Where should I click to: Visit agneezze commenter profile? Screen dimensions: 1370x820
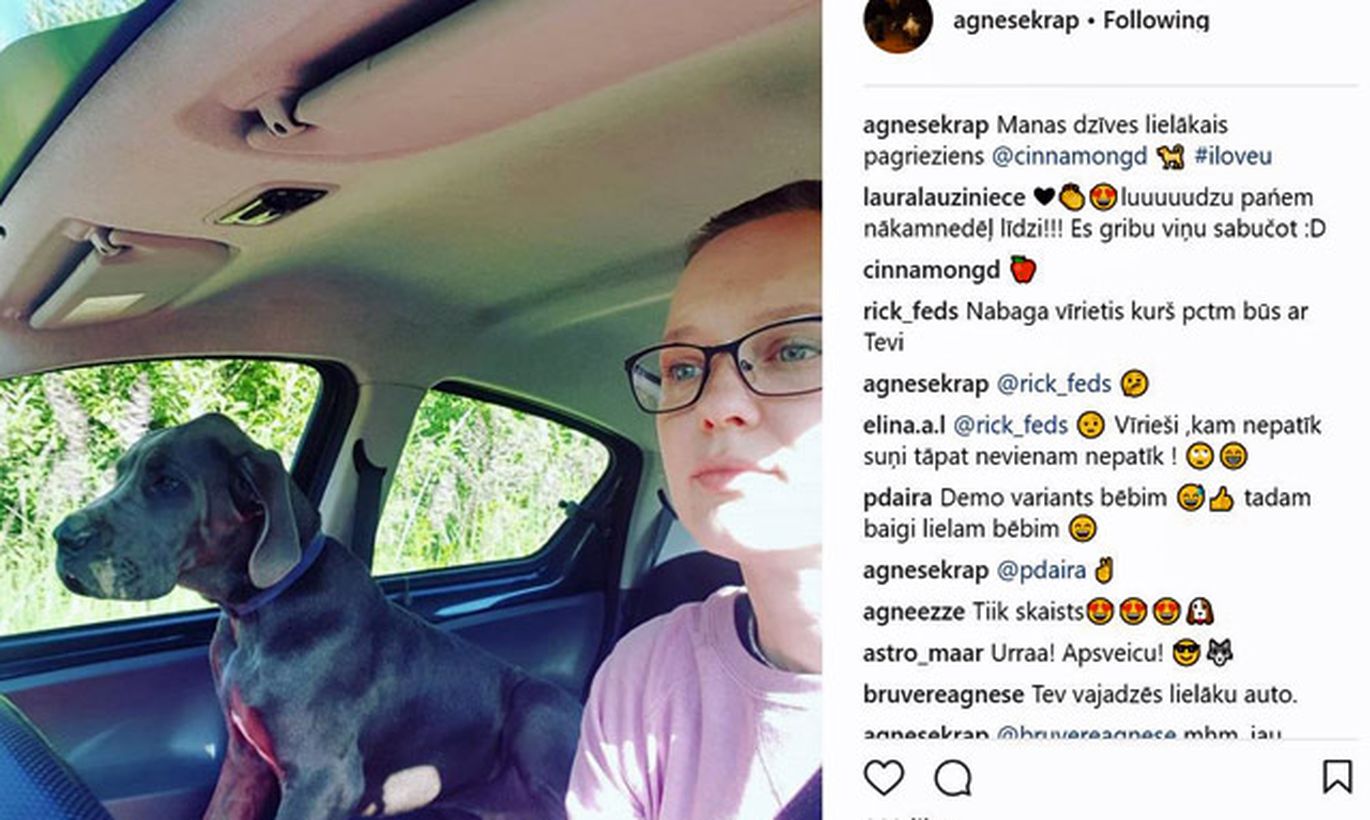[x=914, y=612]
